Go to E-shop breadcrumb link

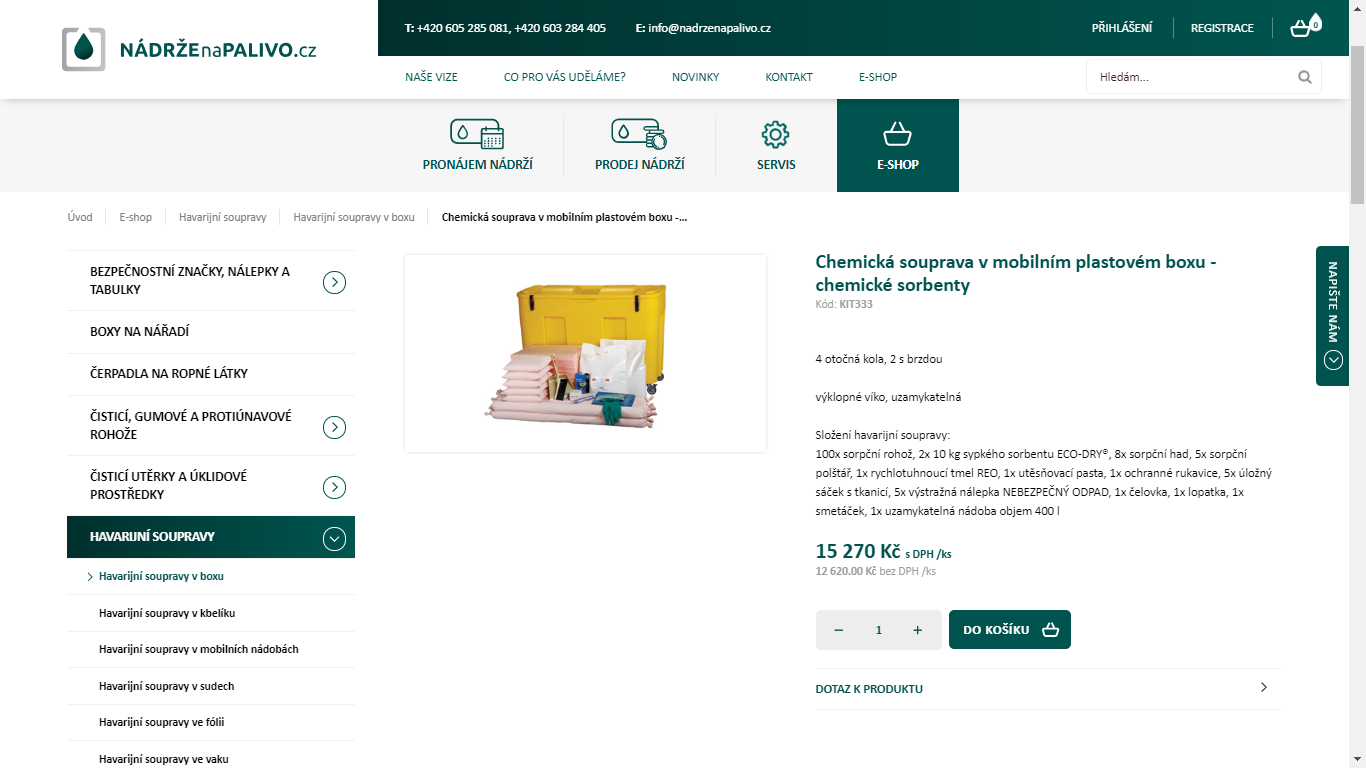point(136,217)
